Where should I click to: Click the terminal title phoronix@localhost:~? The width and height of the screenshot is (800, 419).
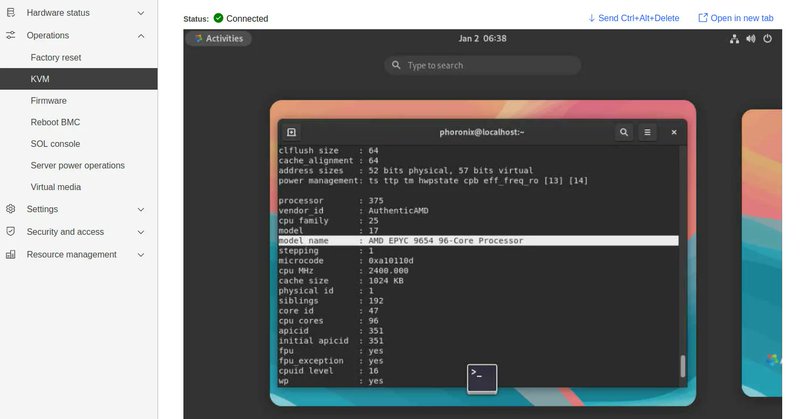[482, 132]
